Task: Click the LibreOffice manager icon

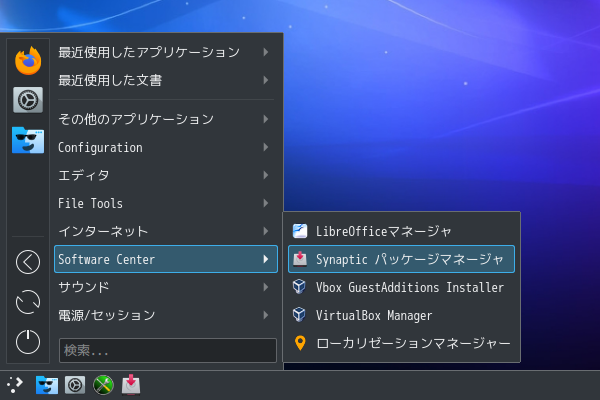Action: tap(300, 231)
